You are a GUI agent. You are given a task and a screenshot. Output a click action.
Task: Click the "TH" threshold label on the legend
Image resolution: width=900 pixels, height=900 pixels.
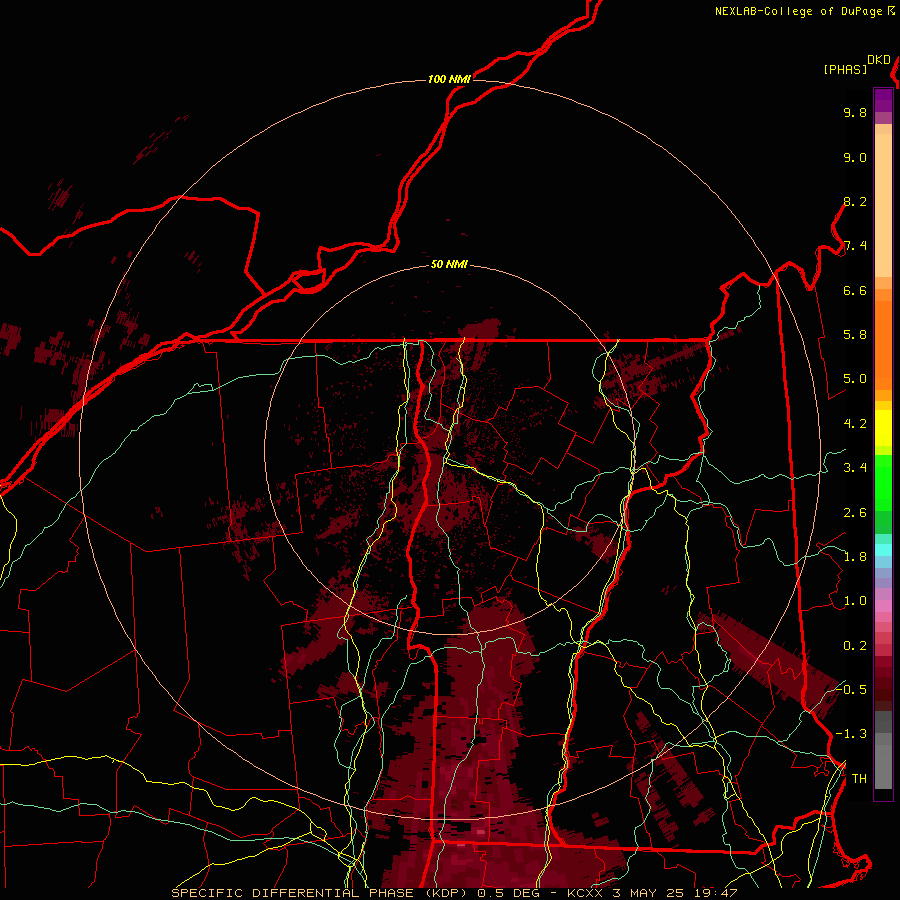click(859, 779)
